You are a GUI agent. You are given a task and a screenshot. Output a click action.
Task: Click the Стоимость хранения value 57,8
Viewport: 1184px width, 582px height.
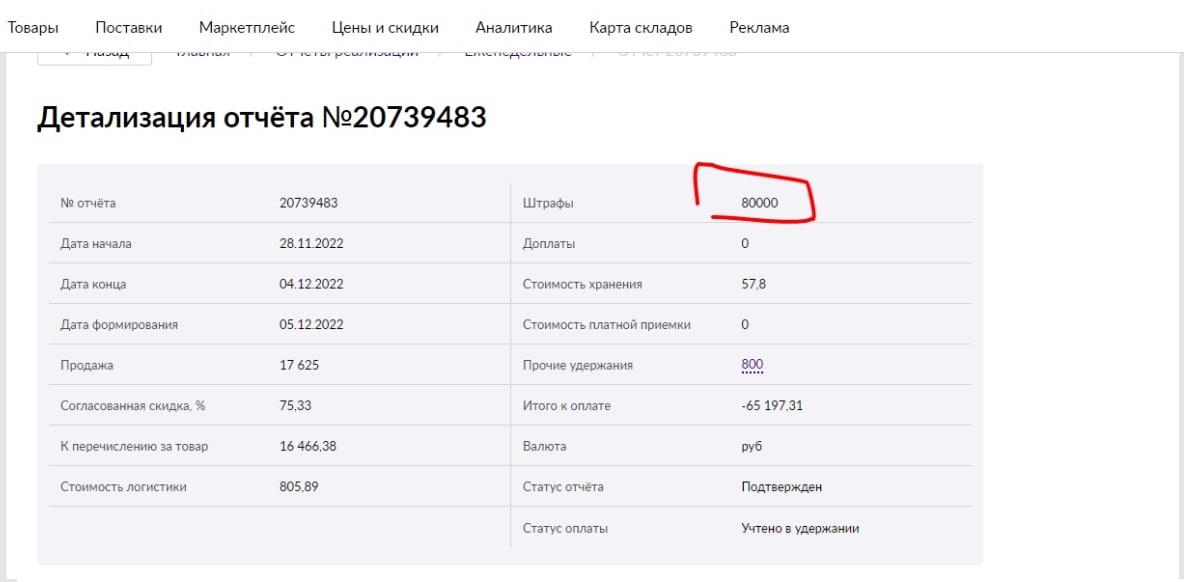[754, 284]
